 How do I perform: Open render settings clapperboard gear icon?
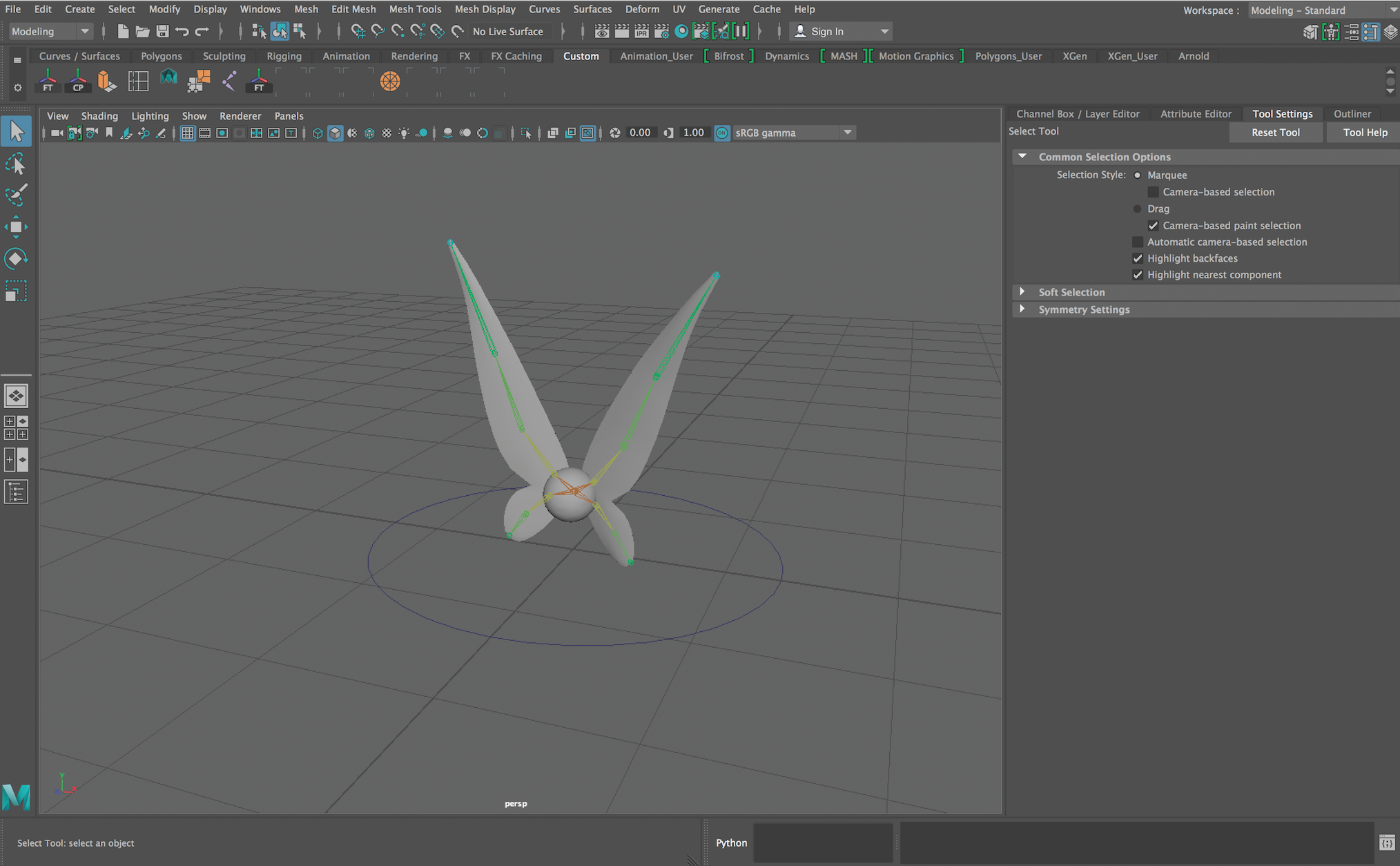point(661,31)
